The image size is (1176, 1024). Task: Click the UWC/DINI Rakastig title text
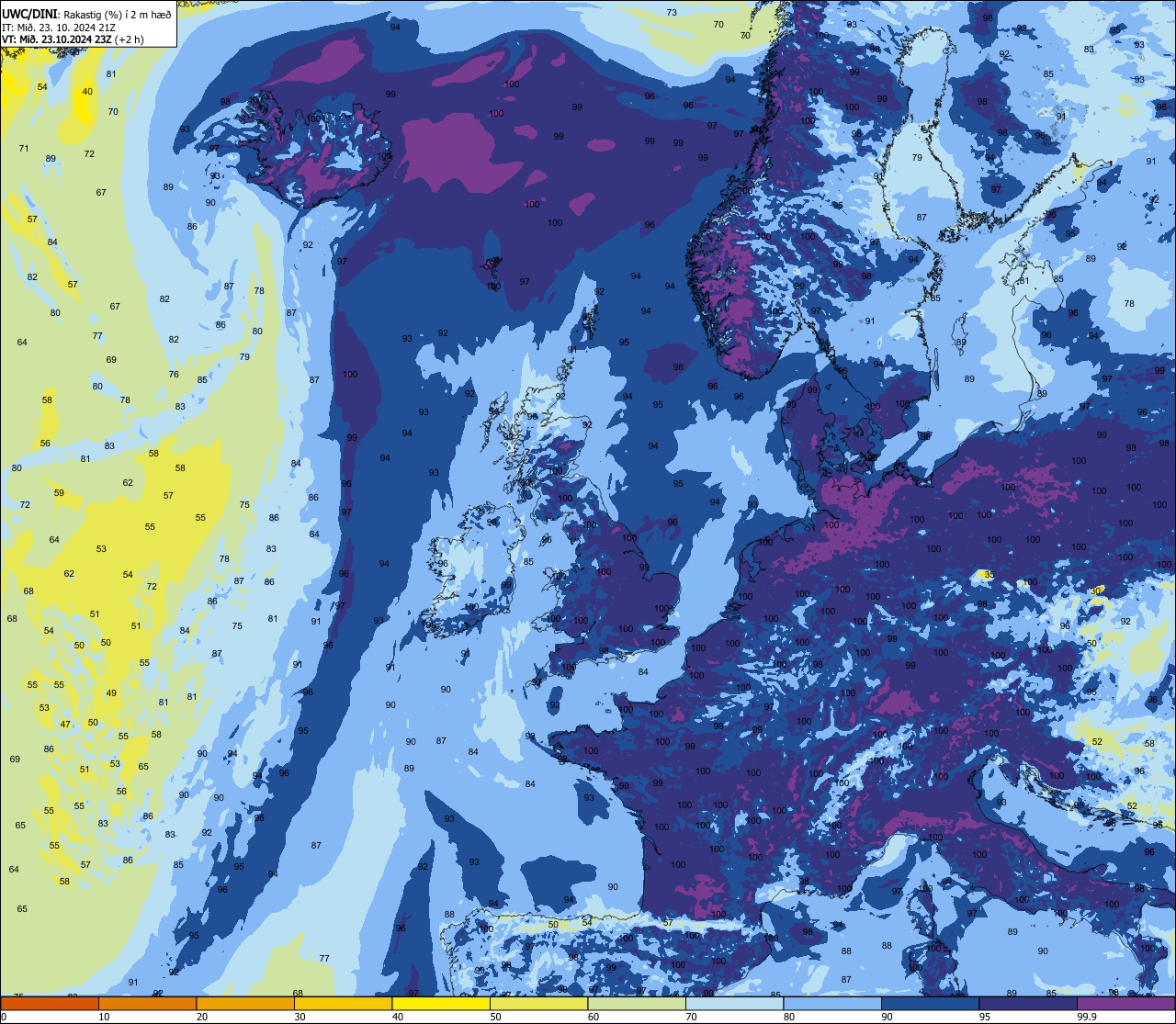tap(86, 13)
